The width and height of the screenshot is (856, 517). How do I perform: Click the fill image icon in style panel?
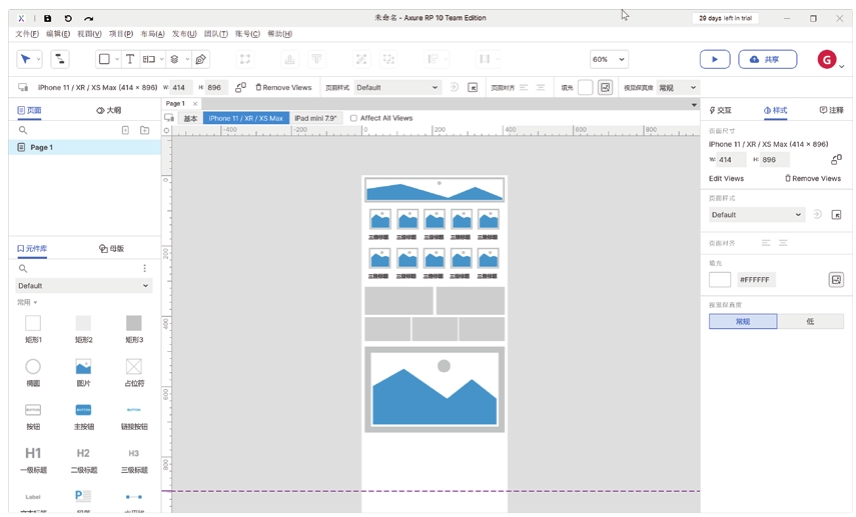point(836,280)
